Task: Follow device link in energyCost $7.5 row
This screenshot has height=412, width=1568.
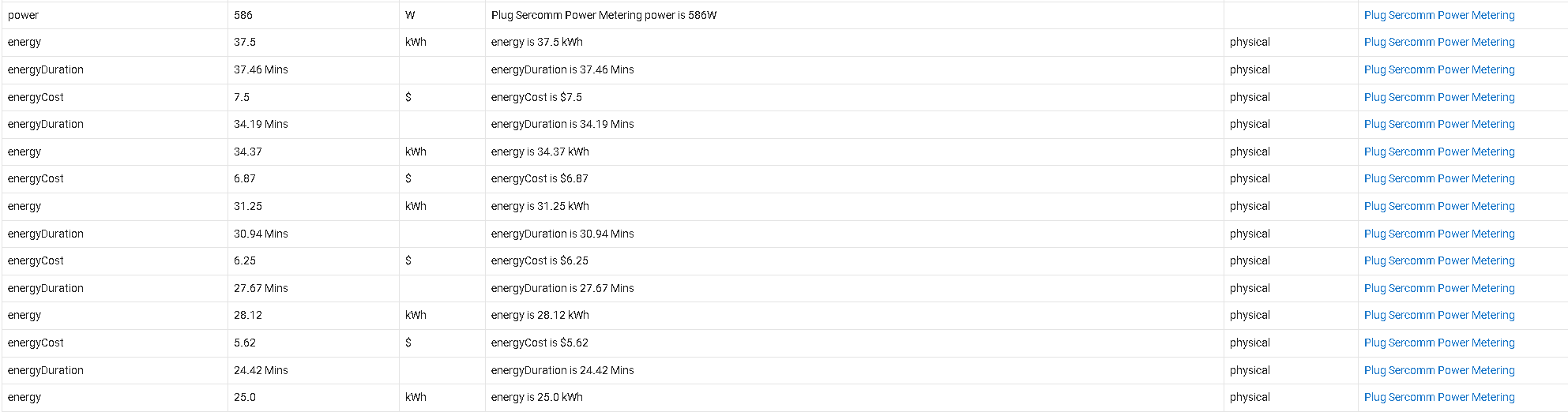Action: pyautogui.click(x=1438, y=97)
